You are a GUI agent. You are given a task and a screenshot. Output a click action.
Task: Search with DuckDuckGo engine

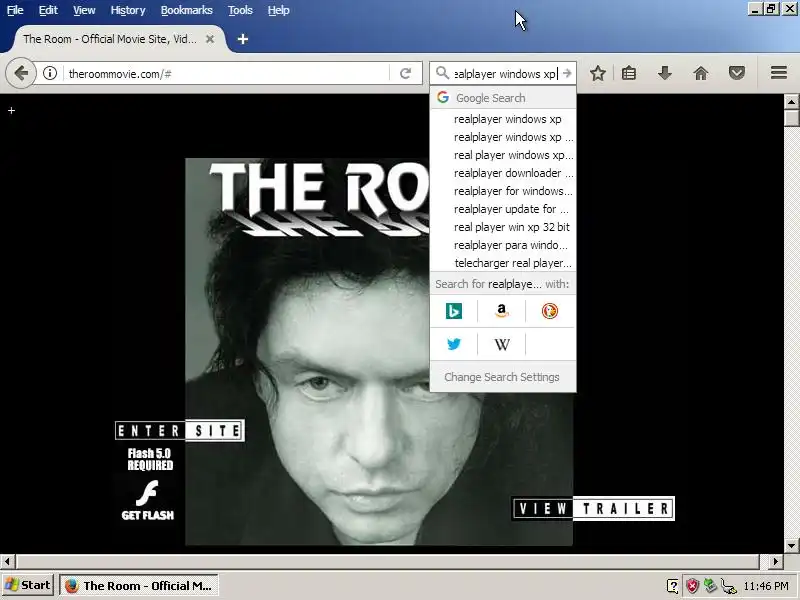coord(549,311)
